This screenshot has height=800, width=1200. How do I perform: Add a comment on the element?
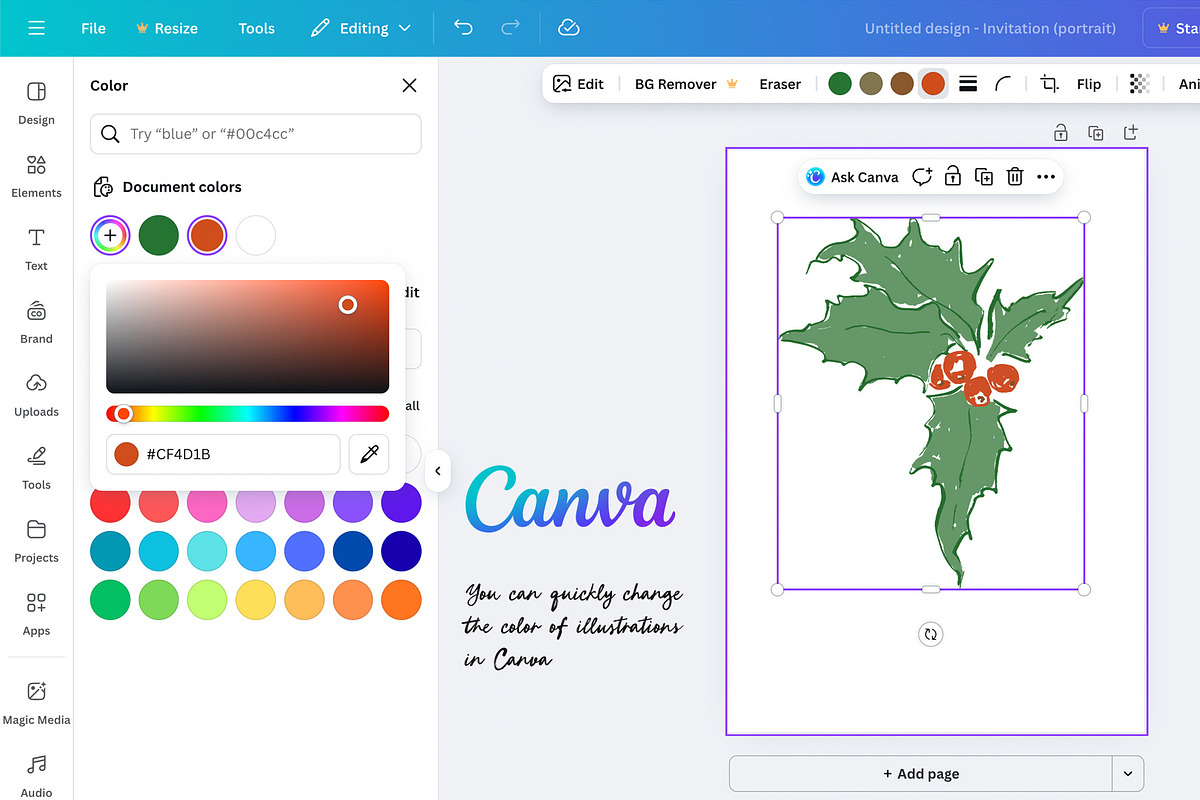pyautogui.click(x=922, y=177)
